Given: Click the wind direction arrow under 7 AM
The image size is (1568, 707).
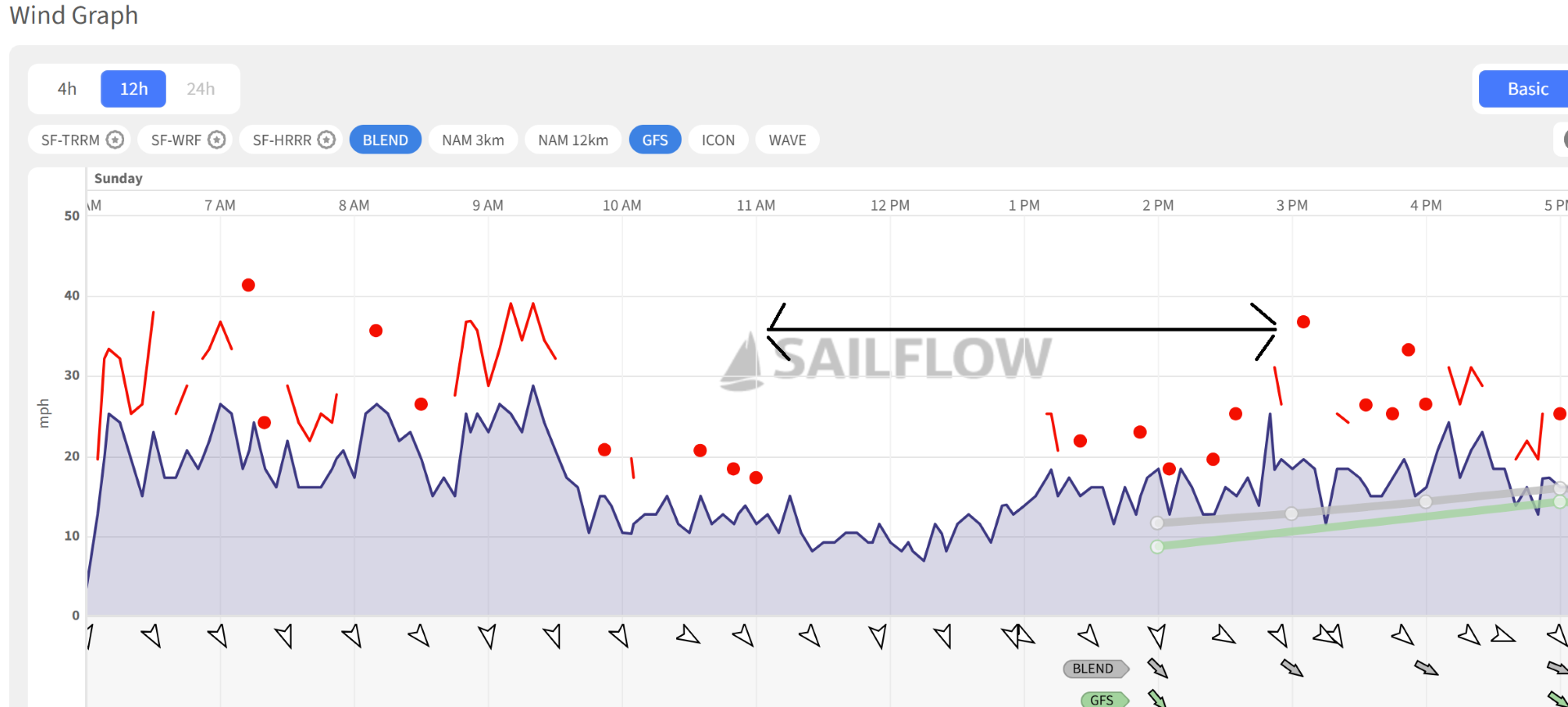Looking at the screenshot, I should tap(218, 635).
